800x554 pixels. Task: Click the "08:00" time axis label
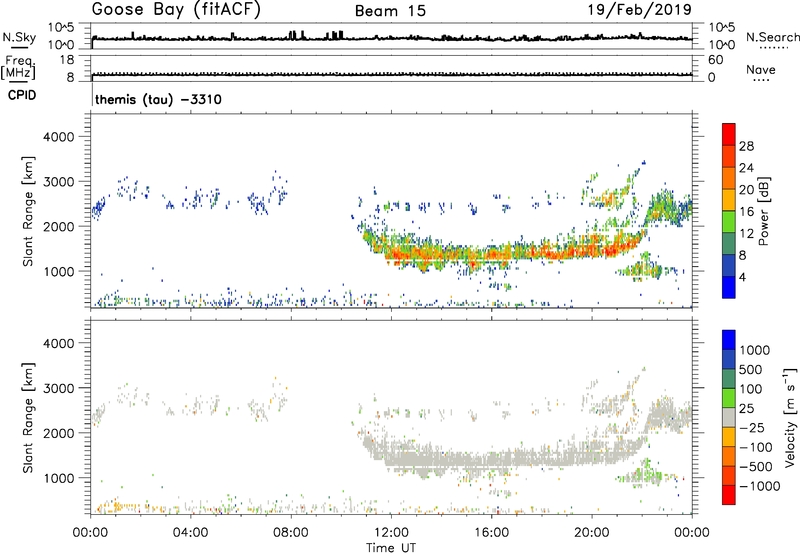point(290,533)
